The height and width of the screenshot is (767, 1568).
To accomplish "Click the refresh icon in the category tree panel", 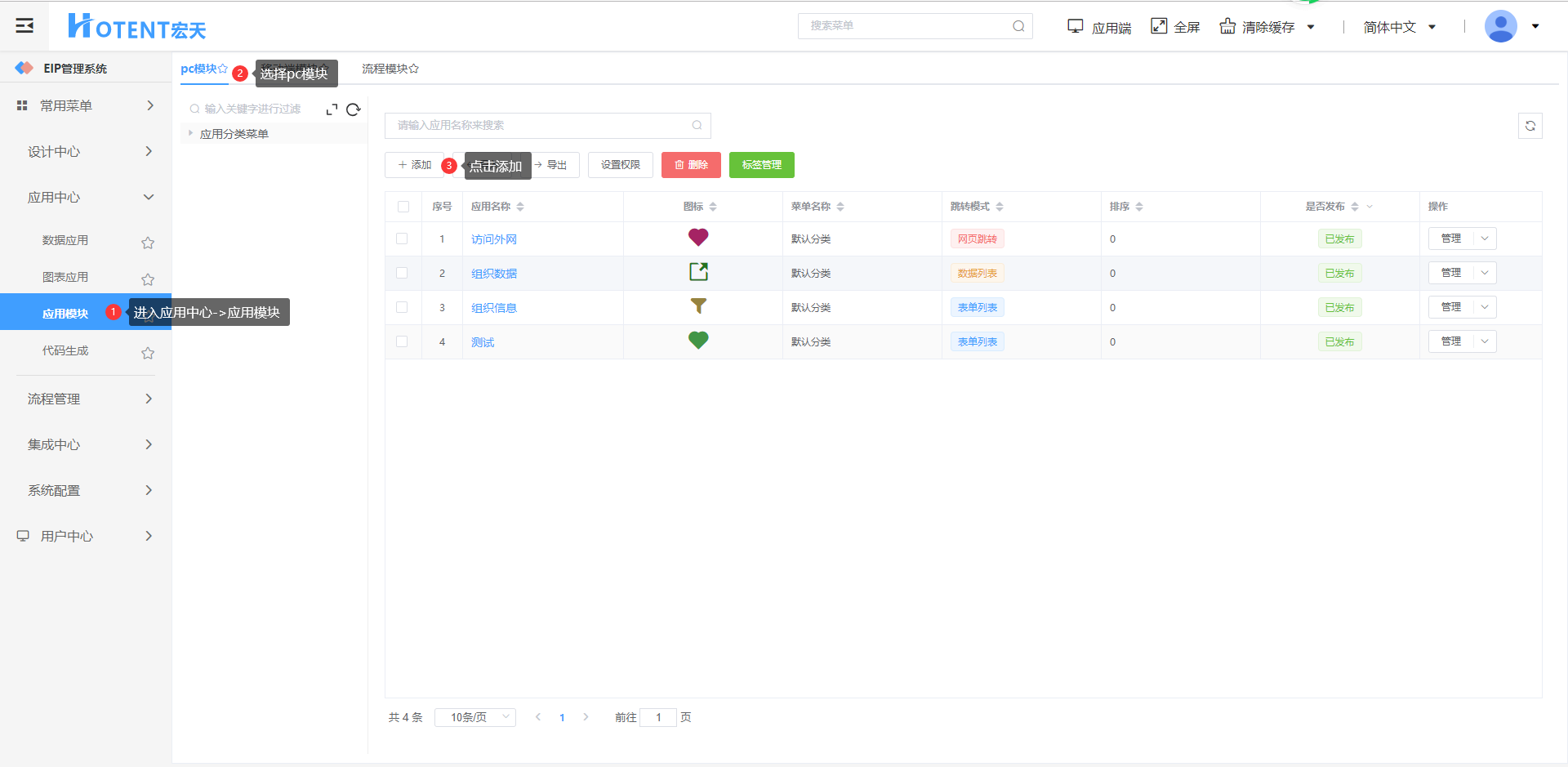I will [x=353, y=109].
